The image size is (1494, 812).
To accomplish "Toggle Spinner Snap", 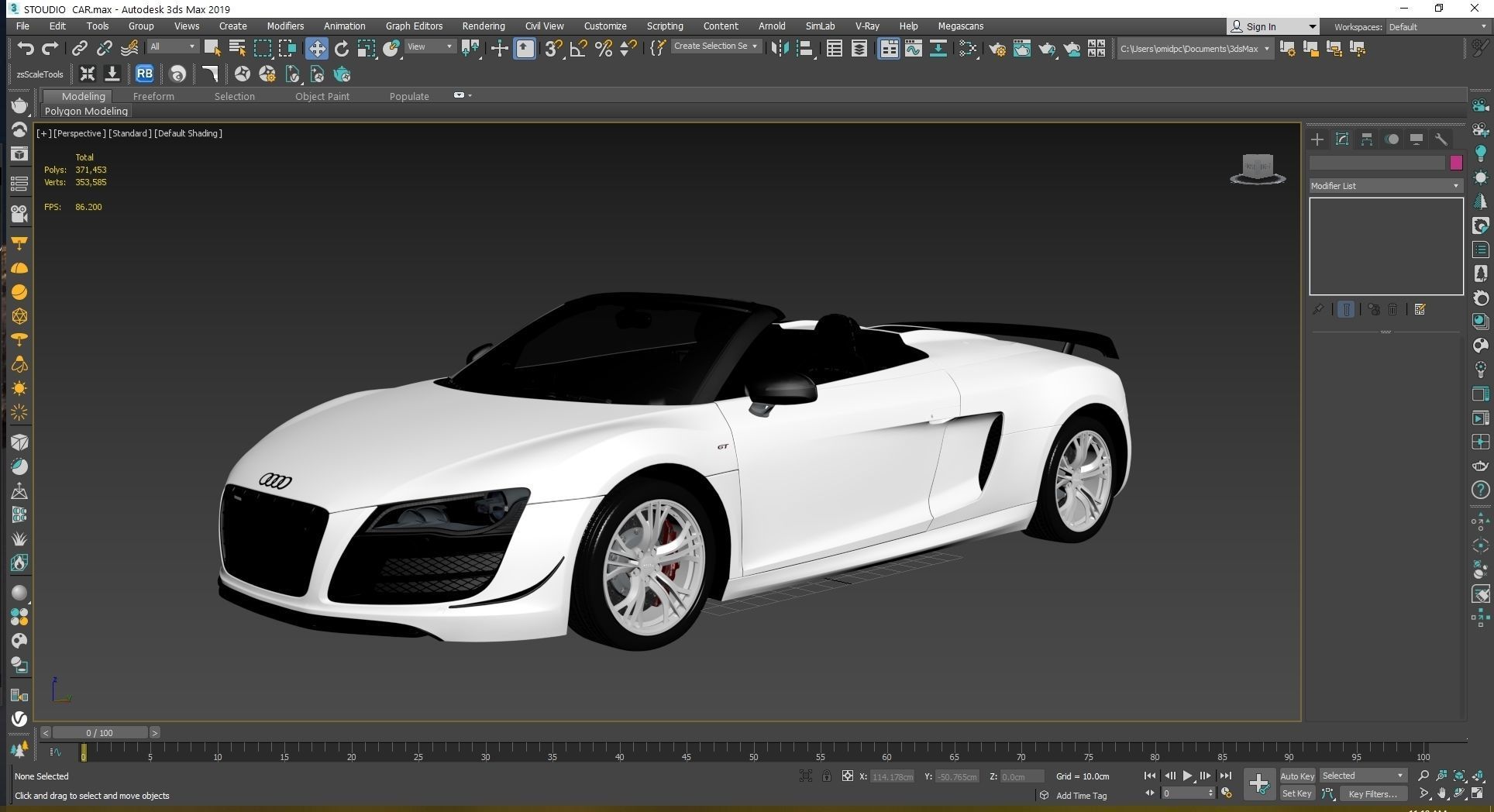I will [x=628, y=48].
